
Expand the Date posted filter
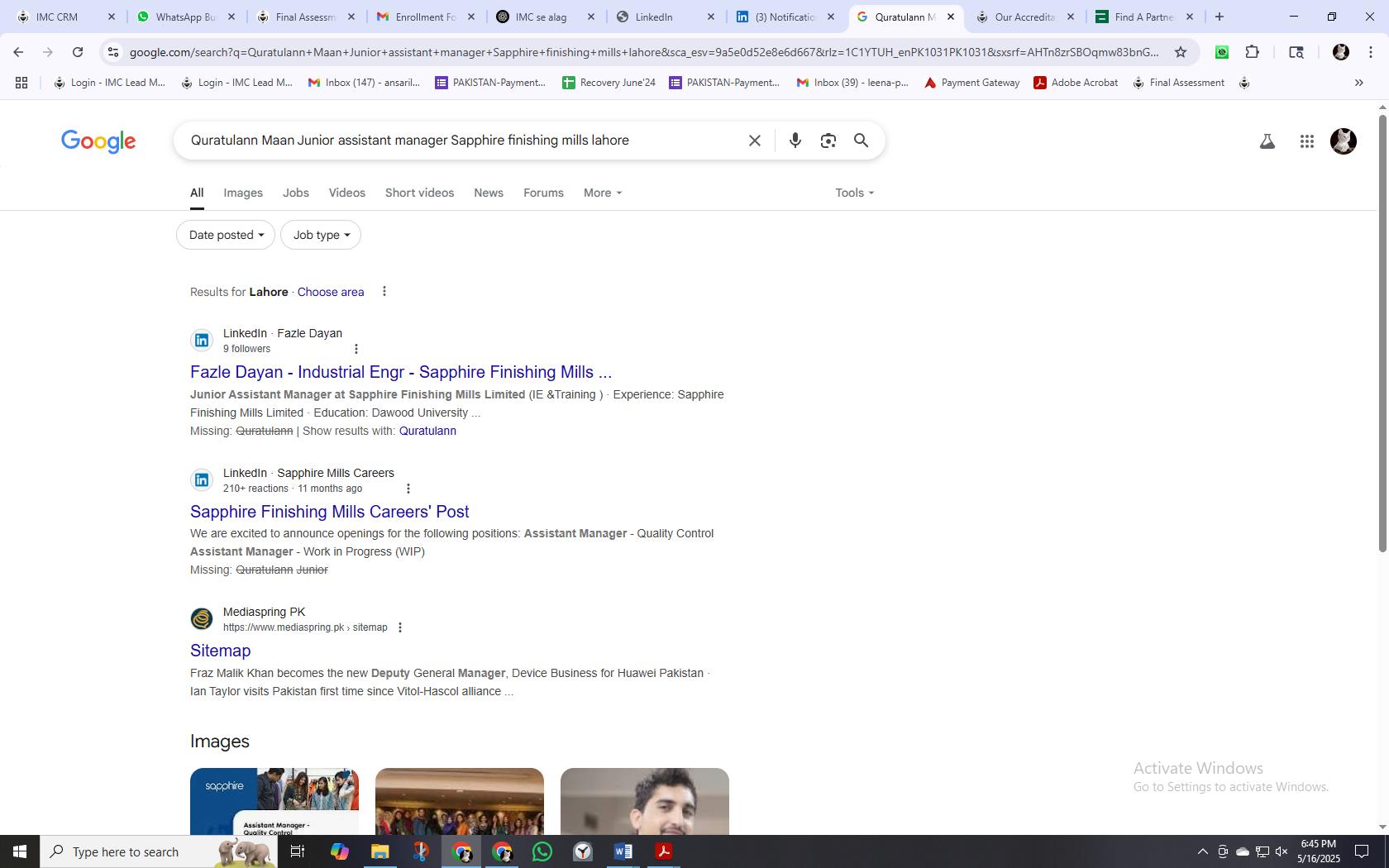[x=226, y=235]
